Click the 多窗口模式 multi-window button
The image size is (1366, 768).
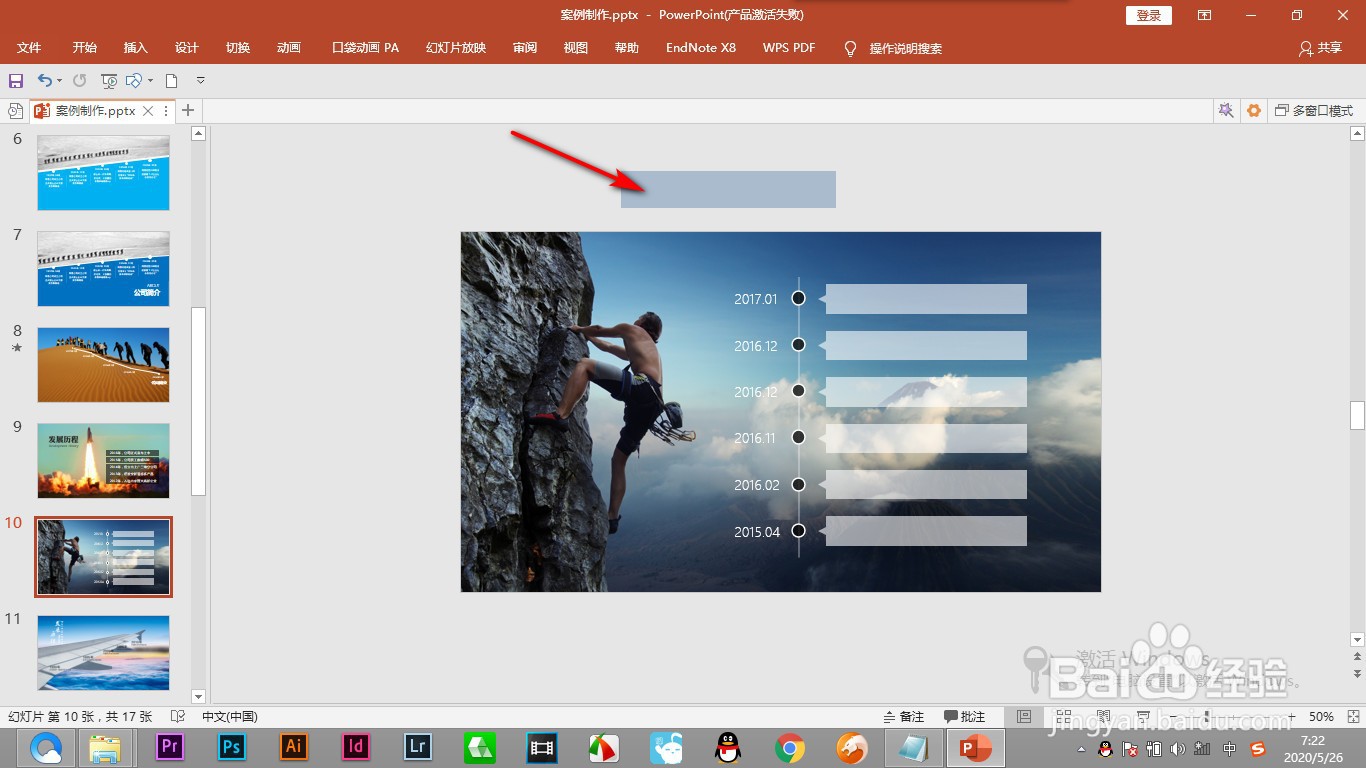1314,111
